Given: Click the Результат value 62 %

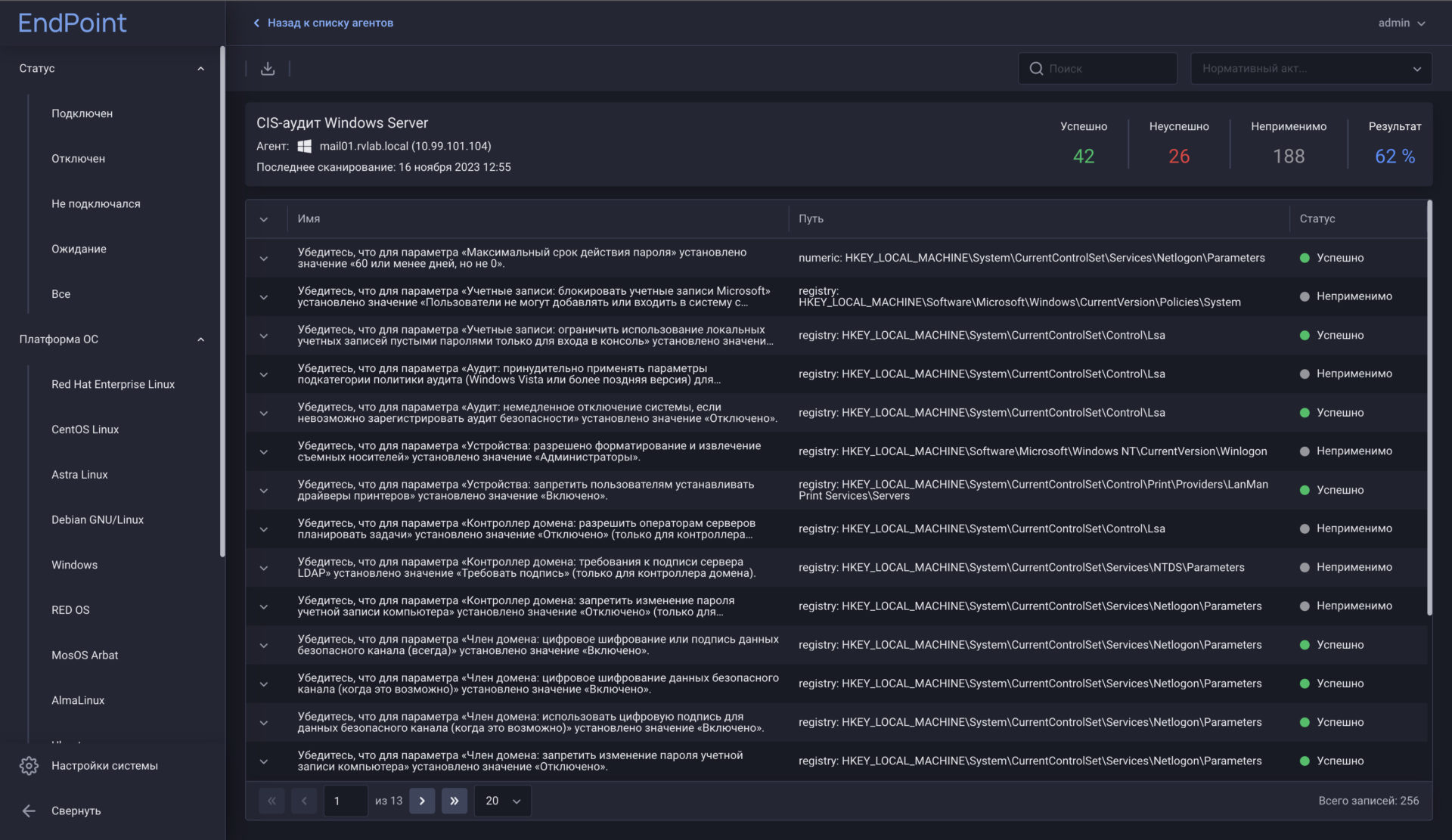Looking at the screenshot, I should pyautogui.click(x=1395, y=157).
